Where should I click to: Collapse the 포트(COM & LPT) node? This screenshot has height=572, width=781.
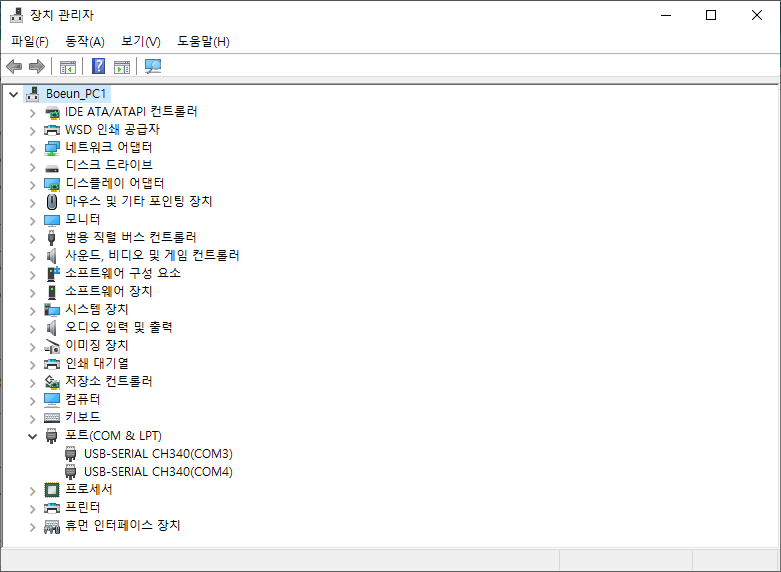coord(32,436)
